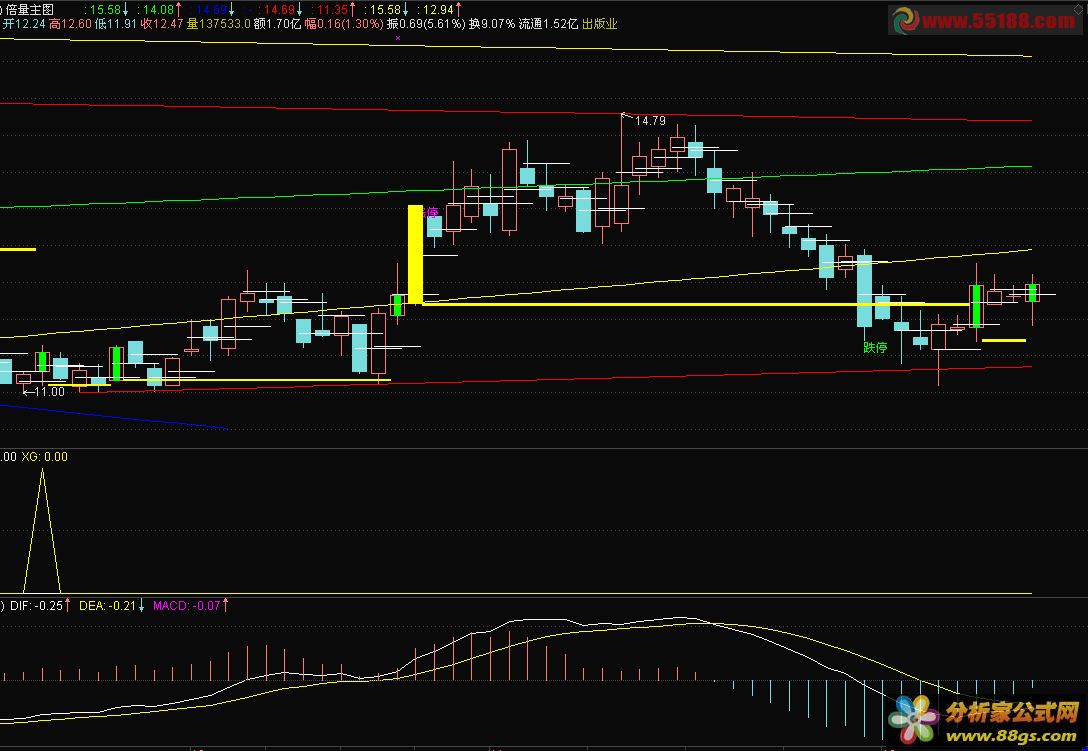Screen dimensions: 1088x751
Task: Click the closing price 收12.47
Action: point(162,24)
